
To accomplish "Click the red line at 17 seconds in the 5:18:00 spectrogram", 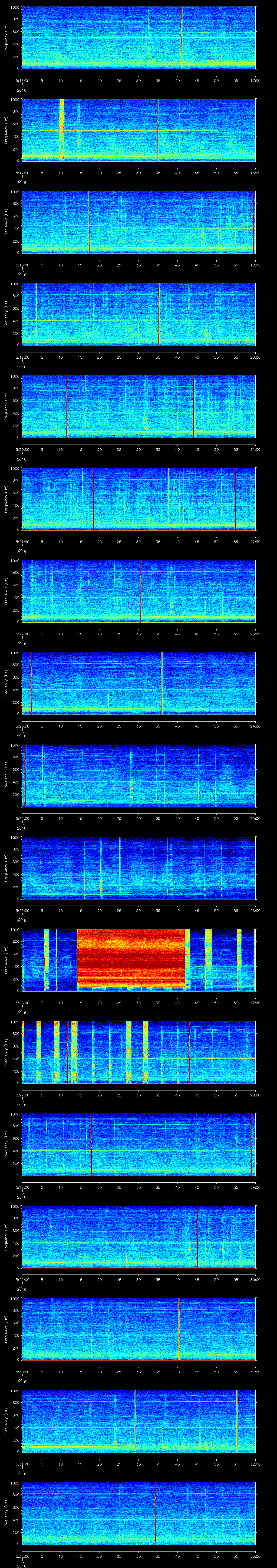I will tap(89, 222).
